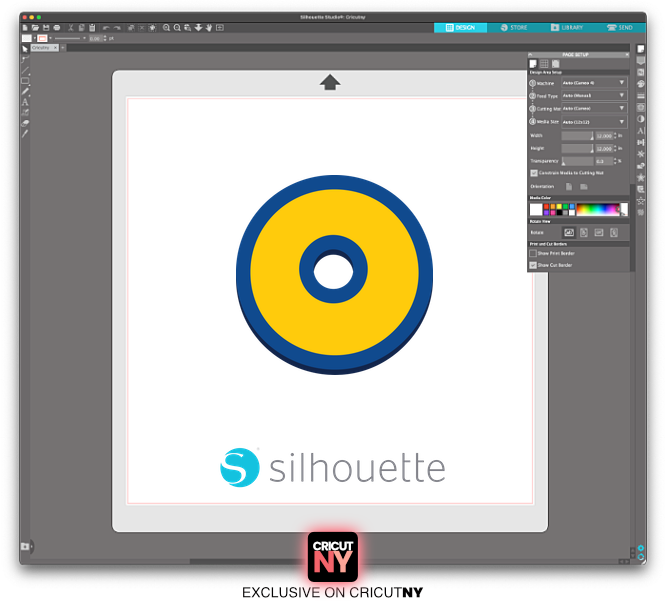The image size is (665, 604).
Task: Add a new document tab with plus
Action: click(63, 48)
